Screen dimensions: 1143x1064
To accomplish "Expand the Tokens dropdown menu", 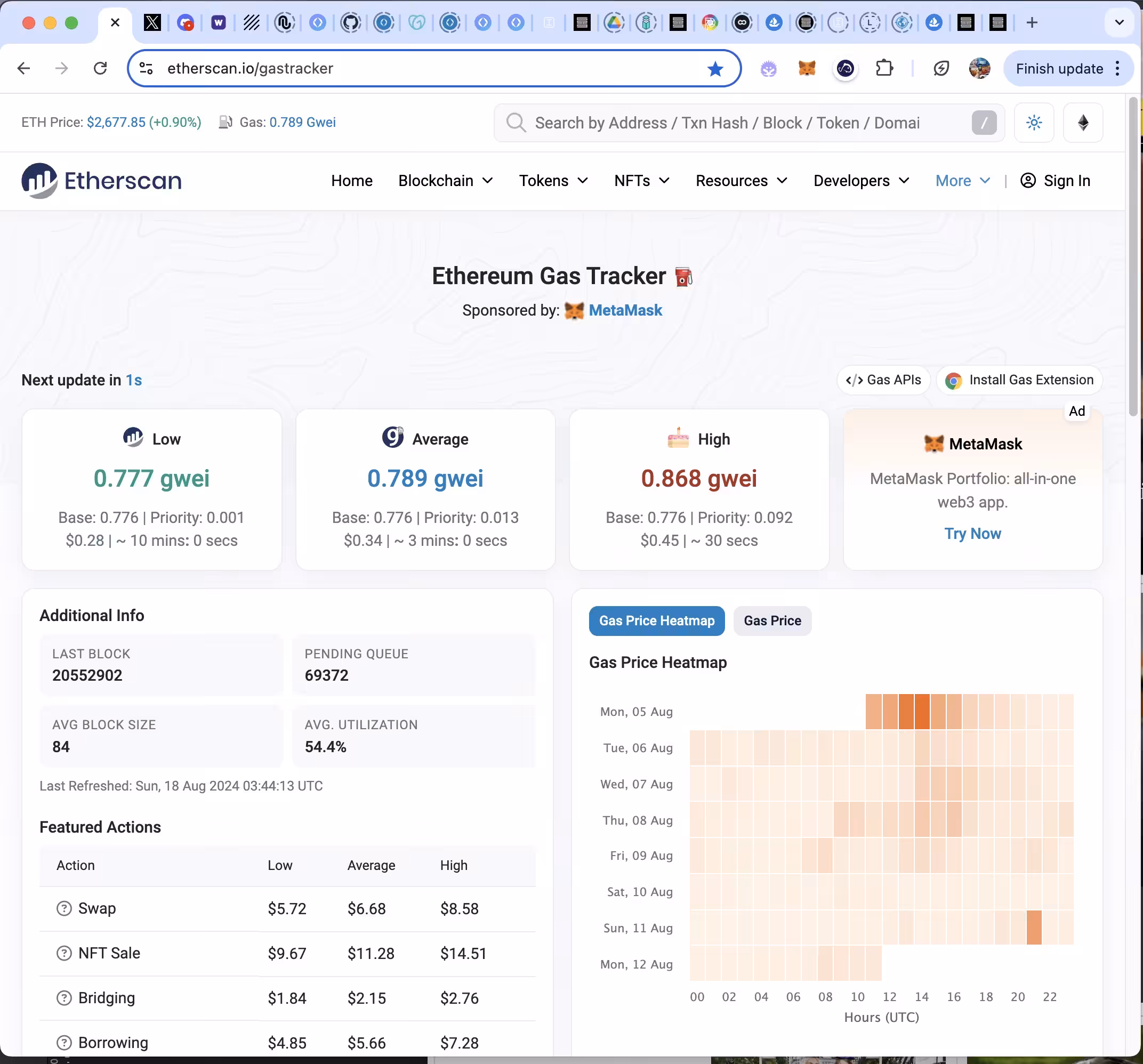I will click(553, 181).
